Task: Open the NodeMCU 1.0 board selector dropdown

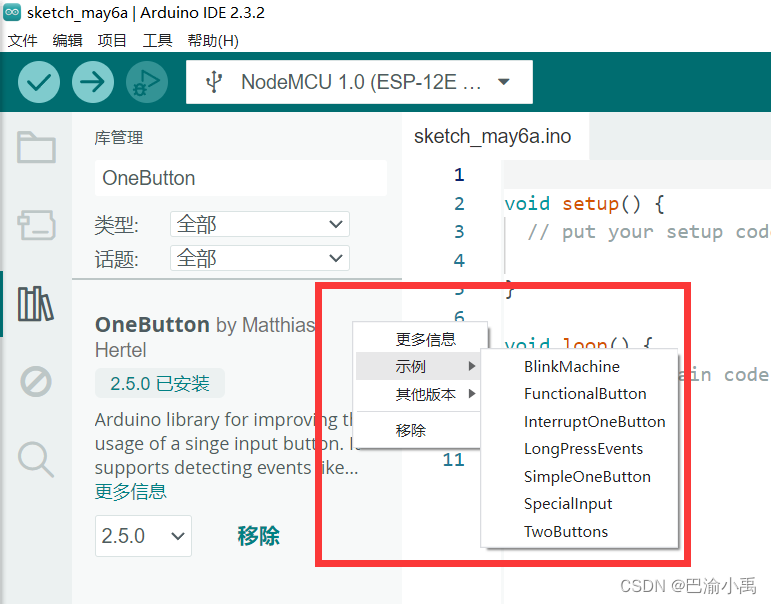Action: [359, 82]
